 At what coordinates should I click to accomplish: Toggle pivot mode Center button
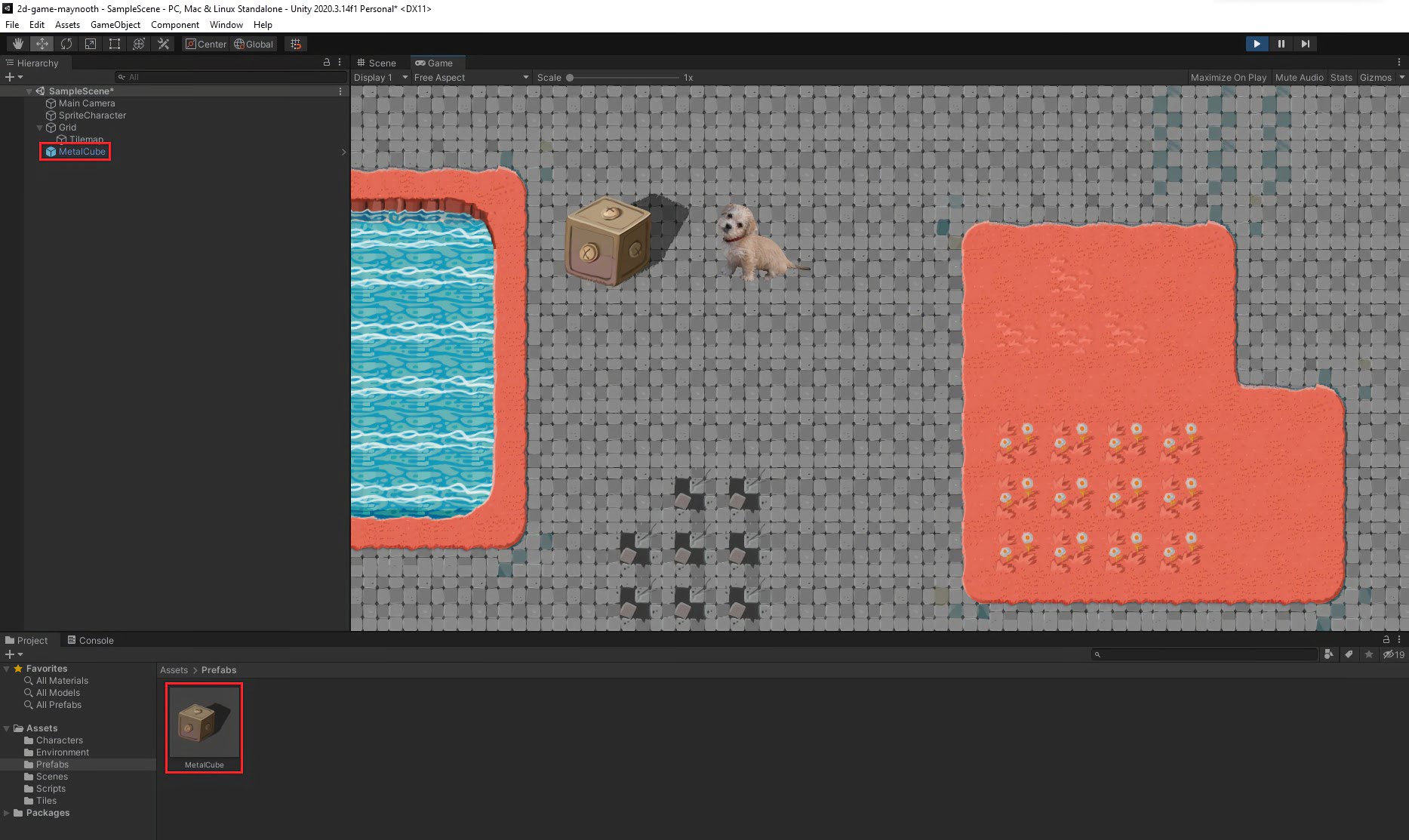pos(206,44)
